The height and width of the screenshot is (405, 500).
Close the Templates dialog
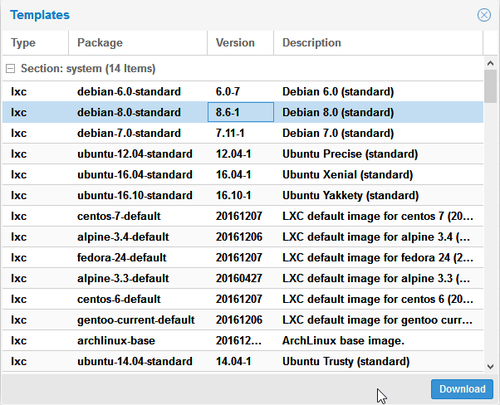pos(484,15)
